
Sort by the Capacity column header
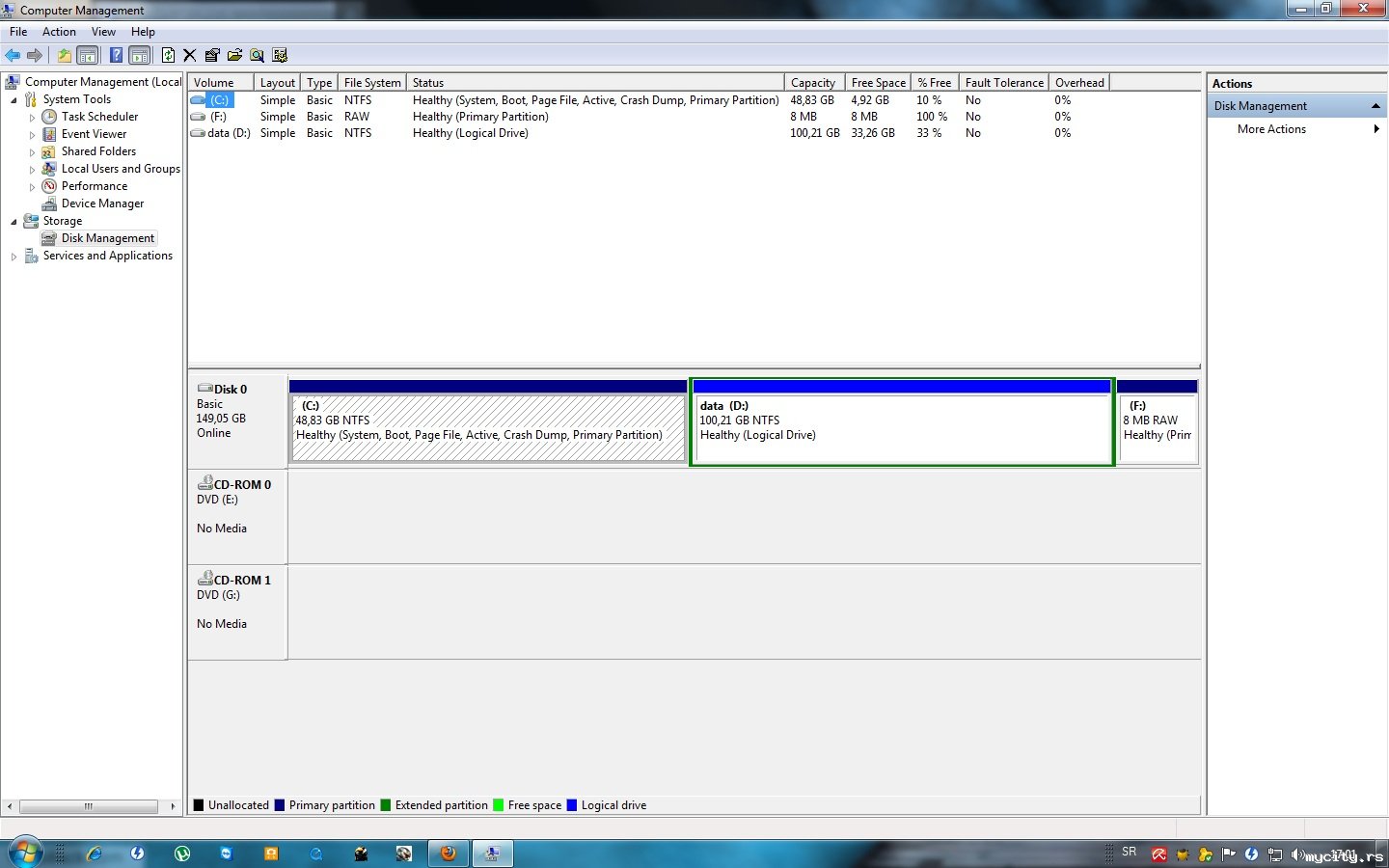point(815,83)
